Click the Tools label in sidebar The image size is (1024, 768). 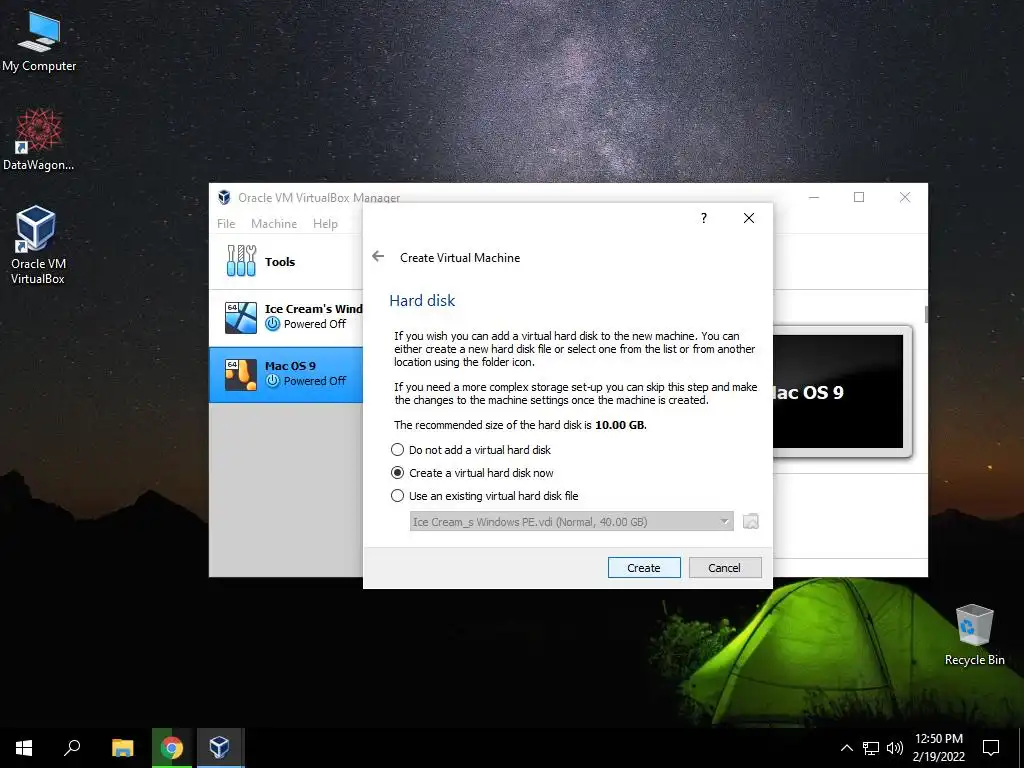280,261
